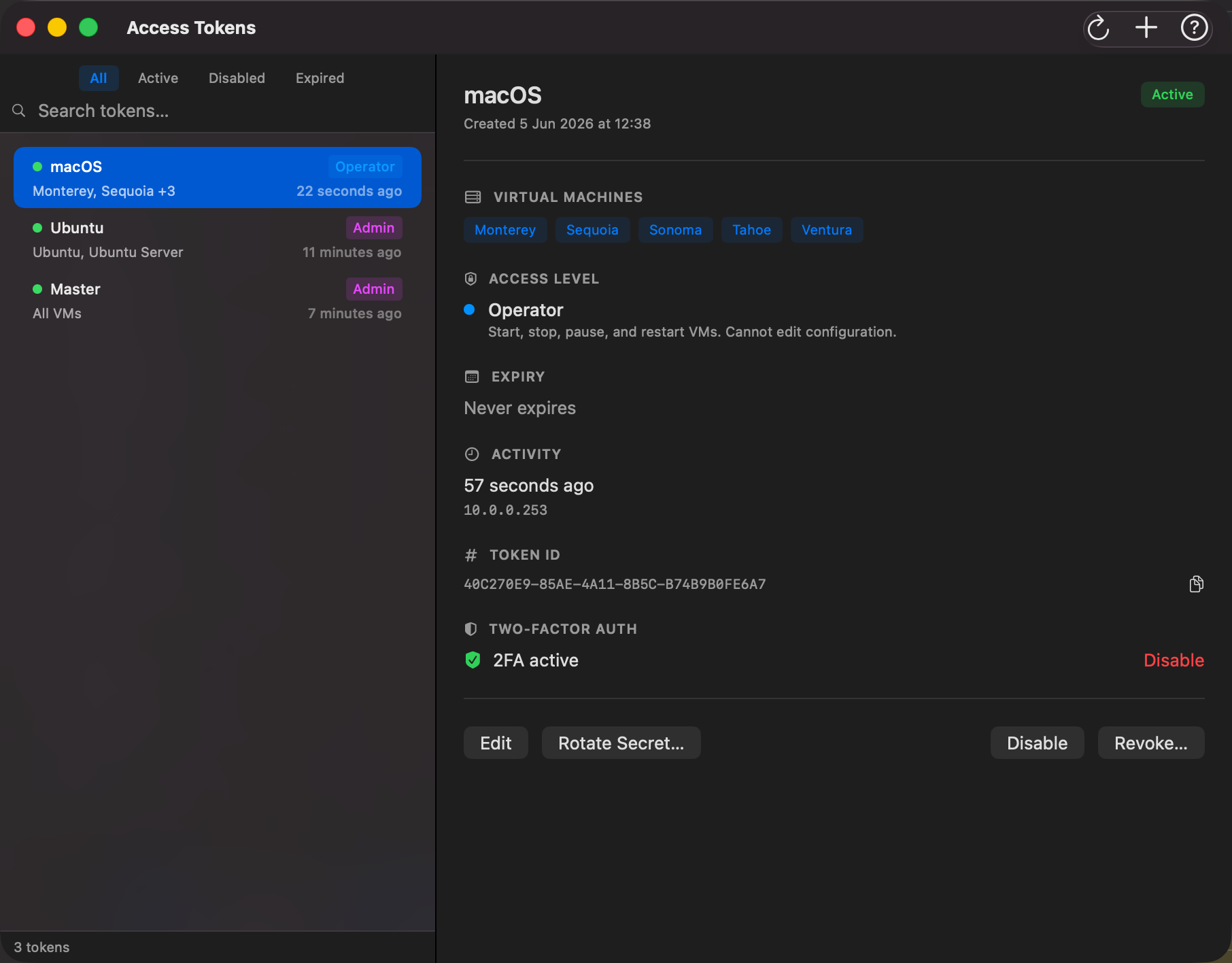Screen dimensions: 1232x963
Task: Click the search magnifier icon
Action: [x=19, y=111]
